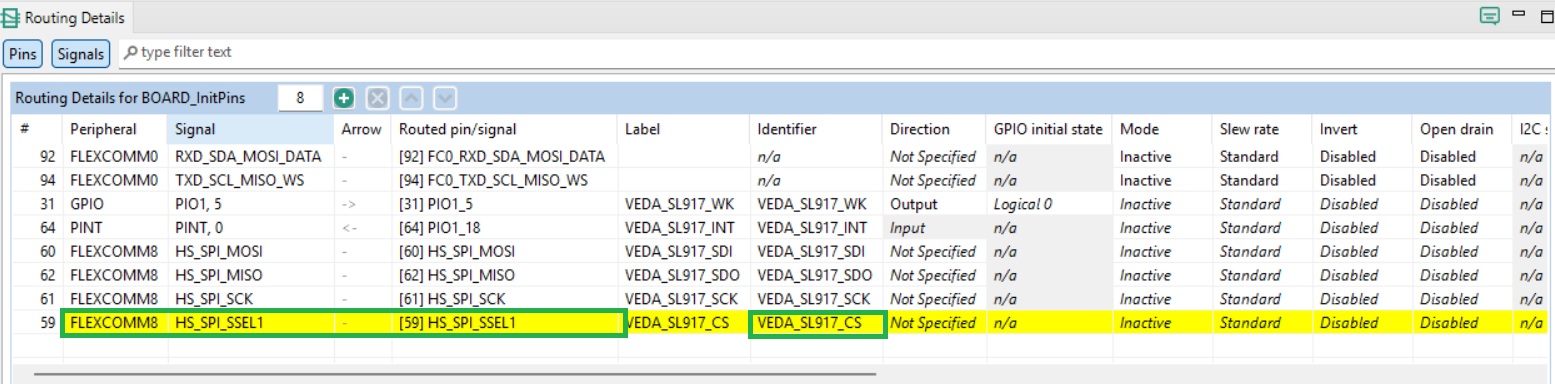Select the PIO1, 5 signal cell
The height and width of the screenshot is (384, 1555).
pyautogui.click(x=250, y=204)
